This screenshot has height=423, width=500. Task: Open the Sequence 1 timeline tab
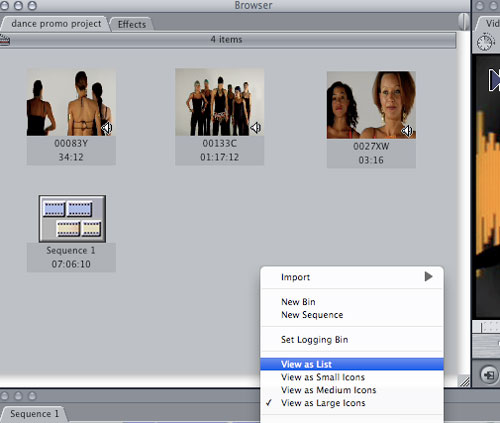tap(34, 414)
